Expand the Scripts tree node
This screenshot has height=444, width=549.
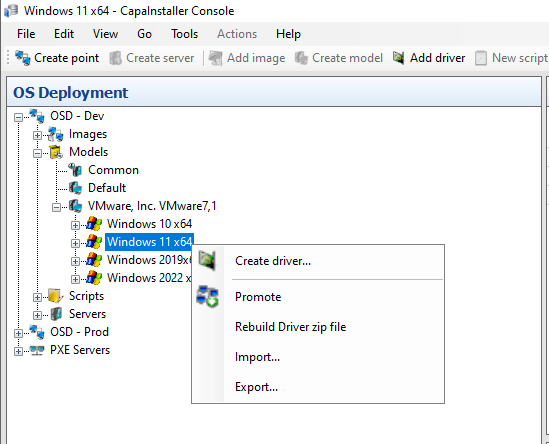[x=37, y=297]
